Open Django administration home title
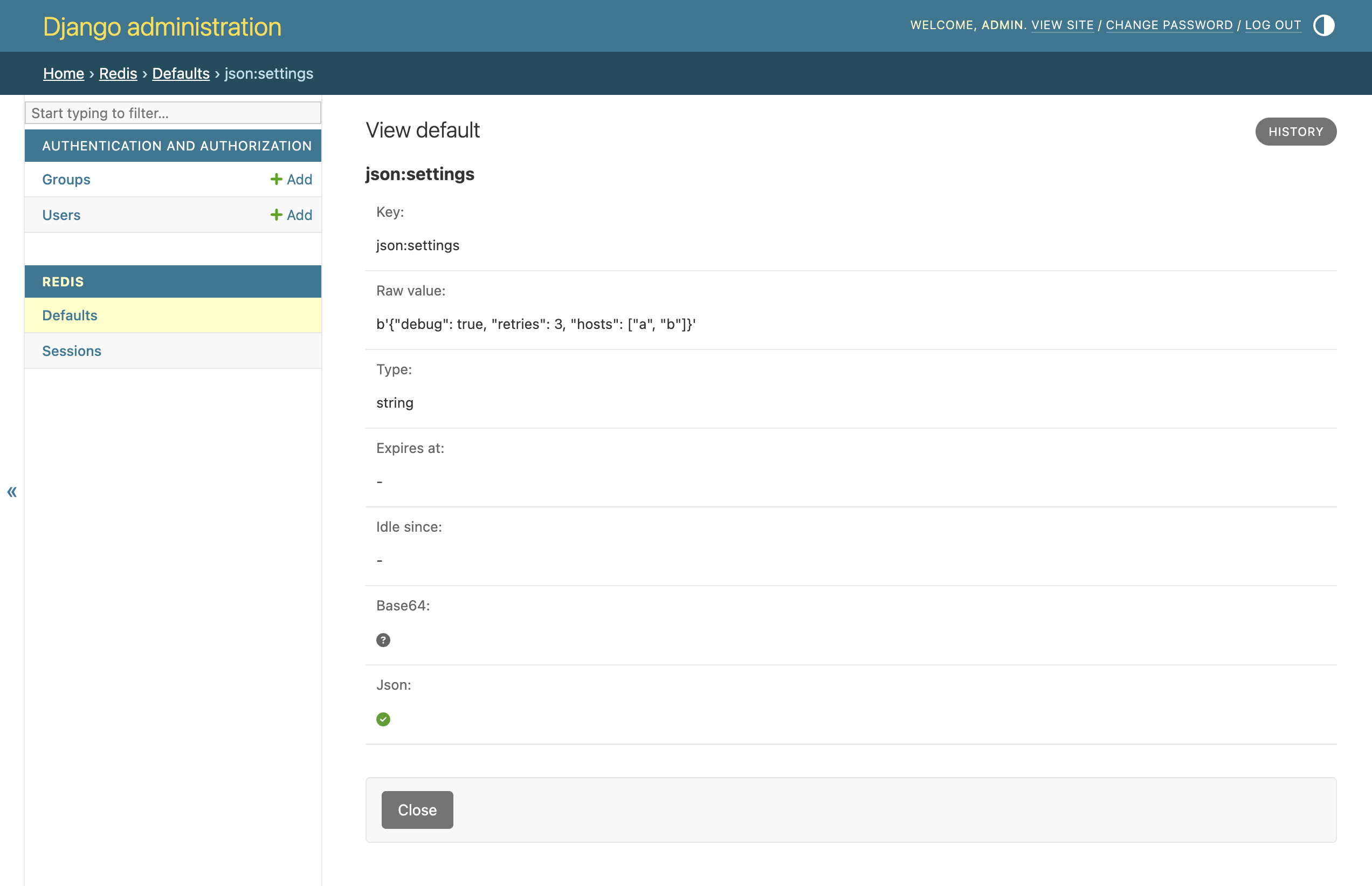This screenshot has height=886, width=1372. point(162,26)
